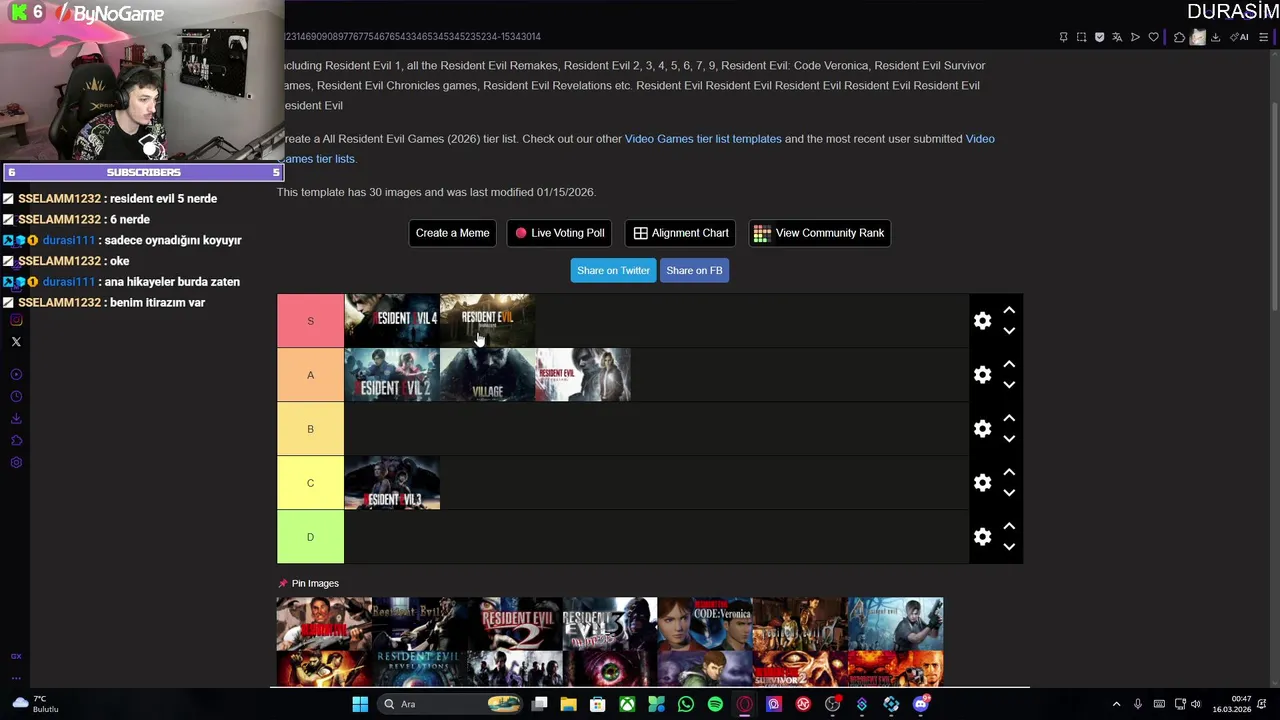Select the pink S tier label
This screenshot has width=1280, height=720.
click(x=310, y=321)
